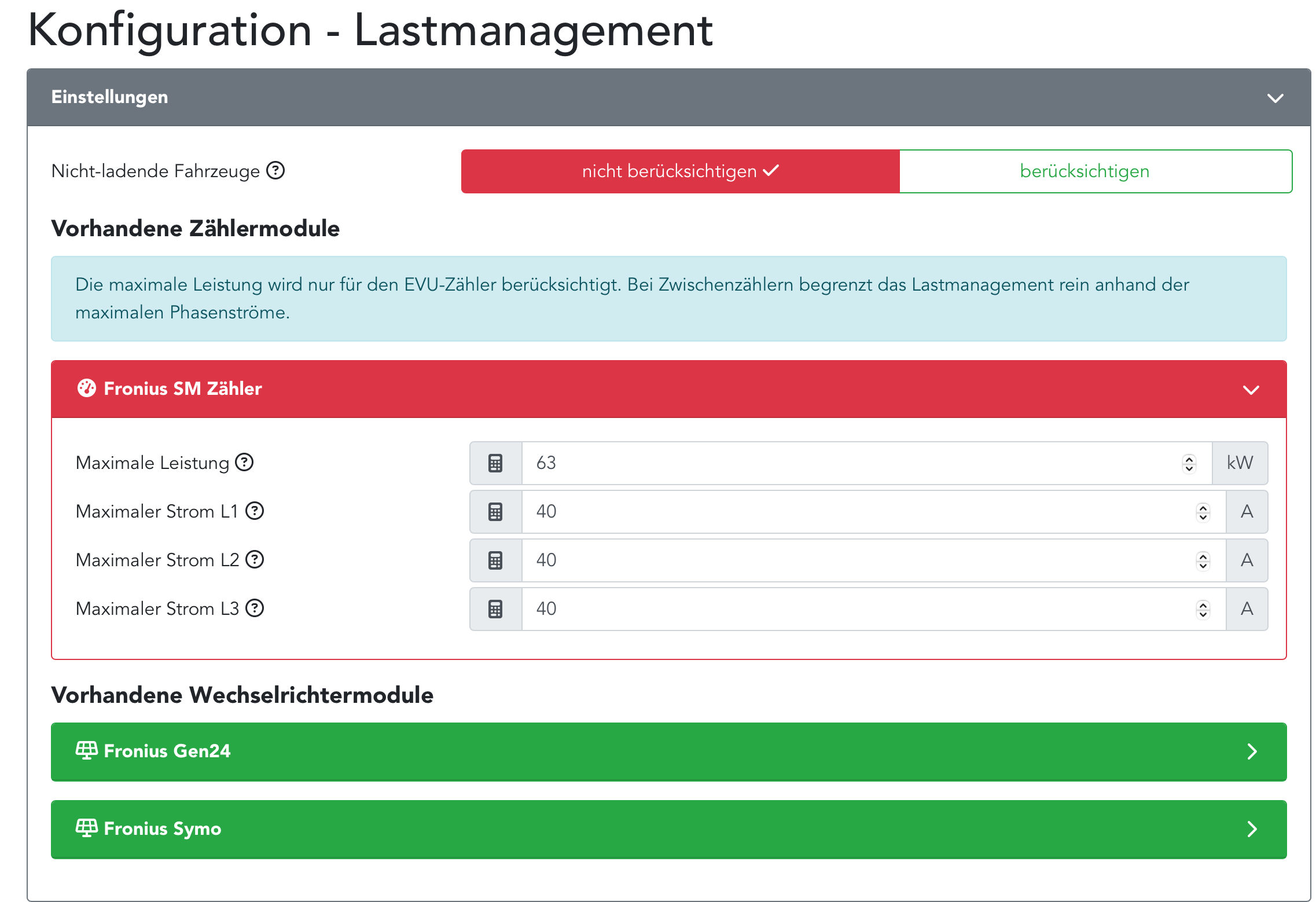Click help icon beside Maximale Leistung
Screen dimensions: 1316x902
pyautogui.click(x=244, y=462)
